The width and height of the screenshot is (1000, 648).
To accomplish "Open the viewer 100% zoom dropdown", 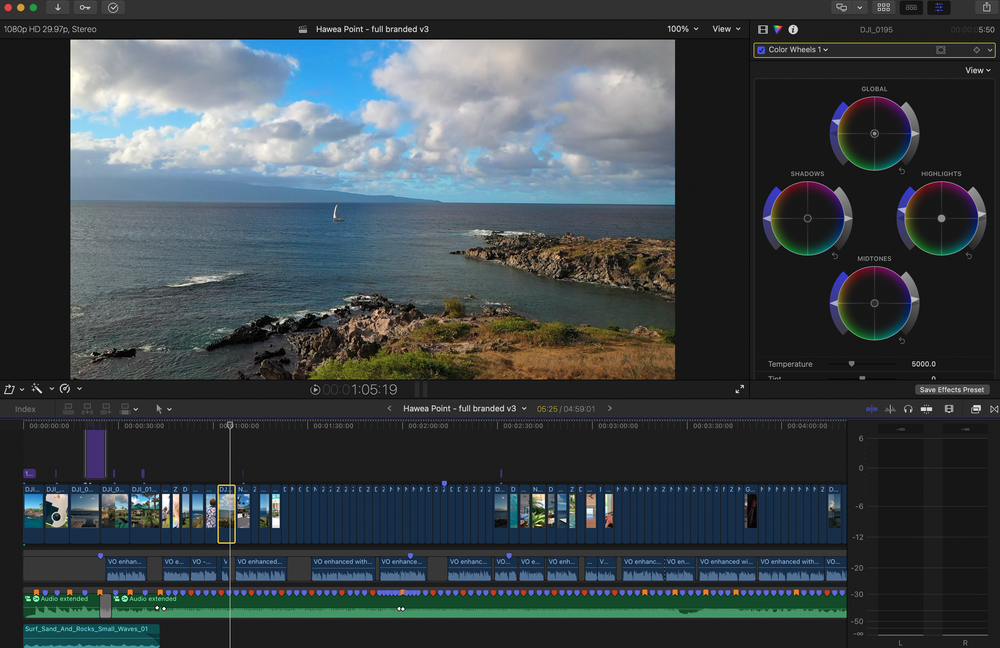I will pos(681,29).
